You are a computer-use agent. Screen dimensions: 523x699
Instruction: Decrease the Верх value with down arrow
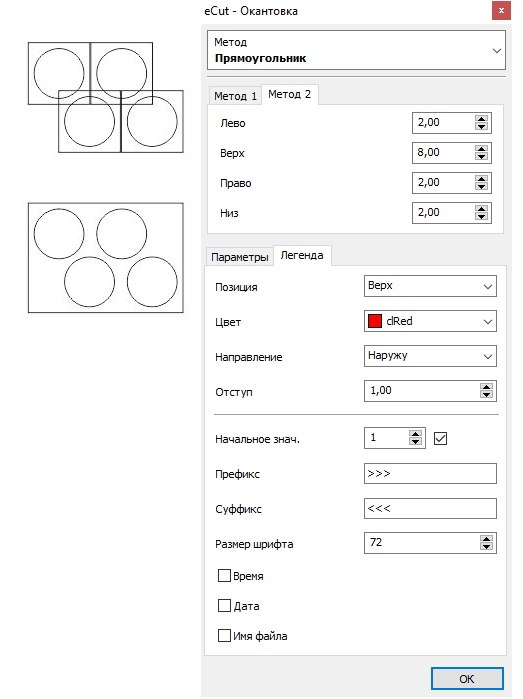[x=481, y=156]
